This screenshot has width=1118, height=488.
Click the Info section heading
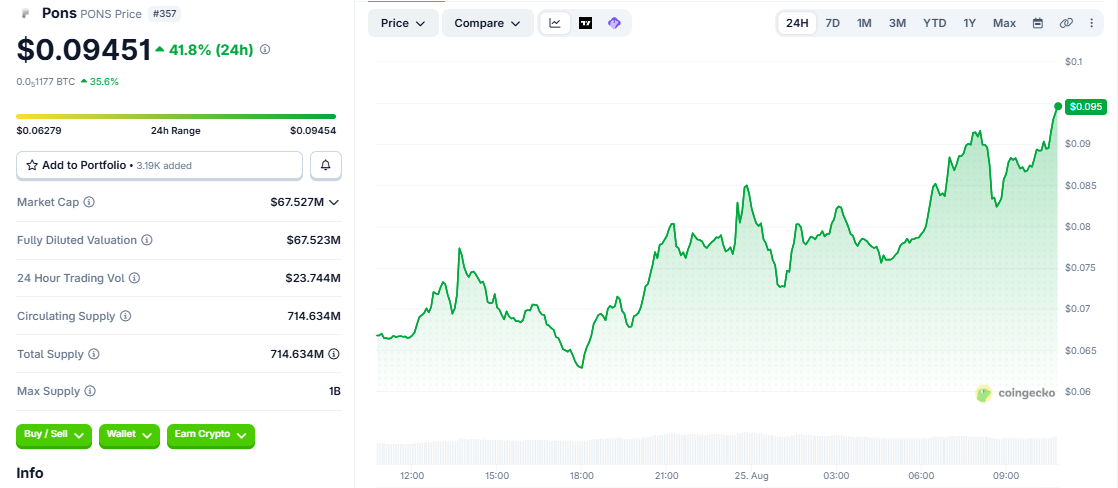tap(30, 473)
